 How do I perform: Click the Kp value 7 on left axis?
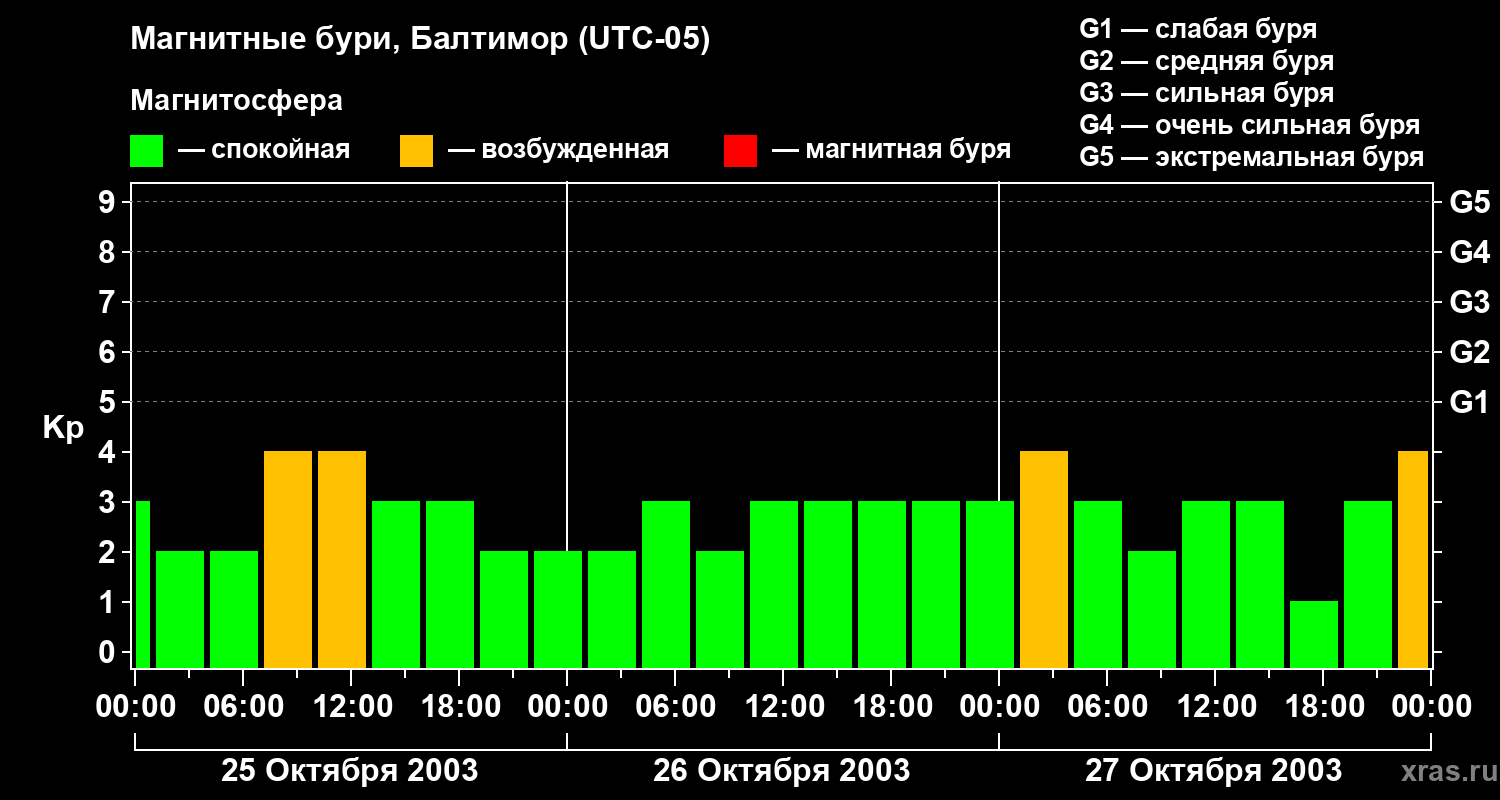pyautogui.click(x=109, y=303)
